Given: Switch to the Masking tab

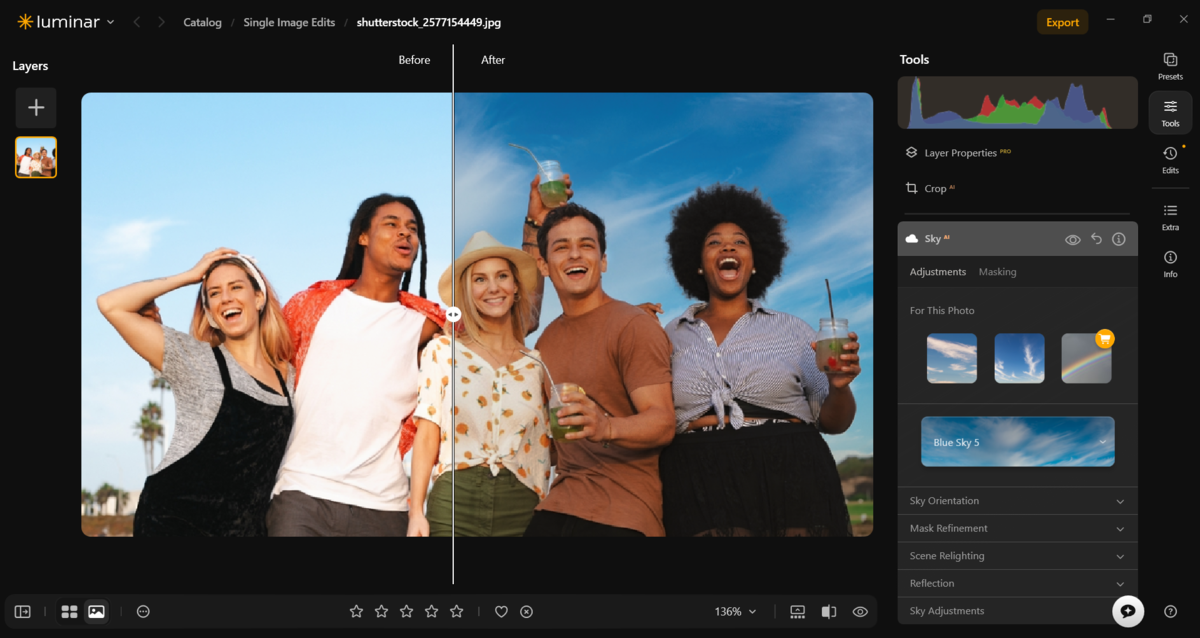Looking at the screenshot, I should [997, 272].
